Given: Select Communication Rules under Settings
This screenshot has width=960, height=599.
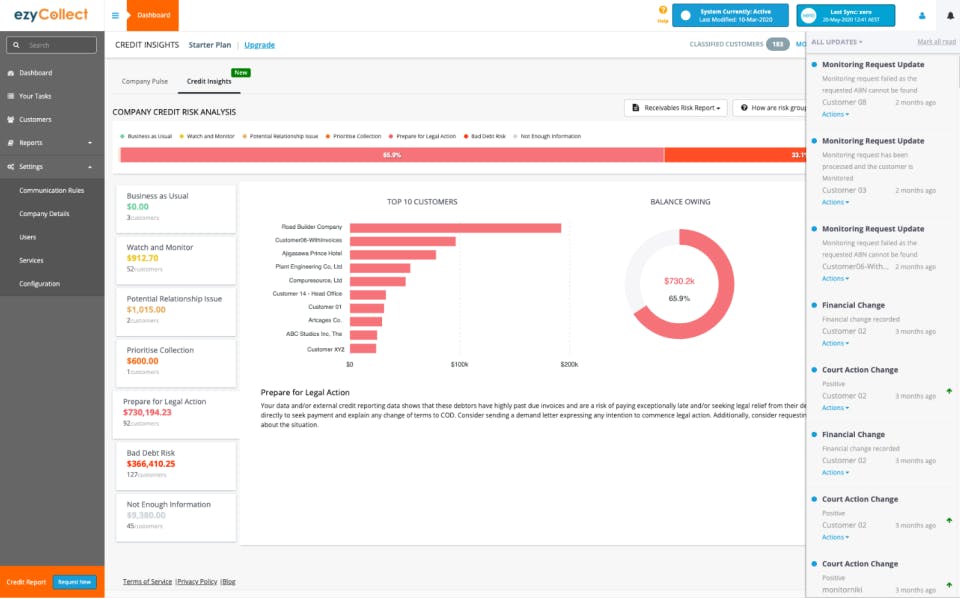Looking at the screenshot, I should 52,190.
